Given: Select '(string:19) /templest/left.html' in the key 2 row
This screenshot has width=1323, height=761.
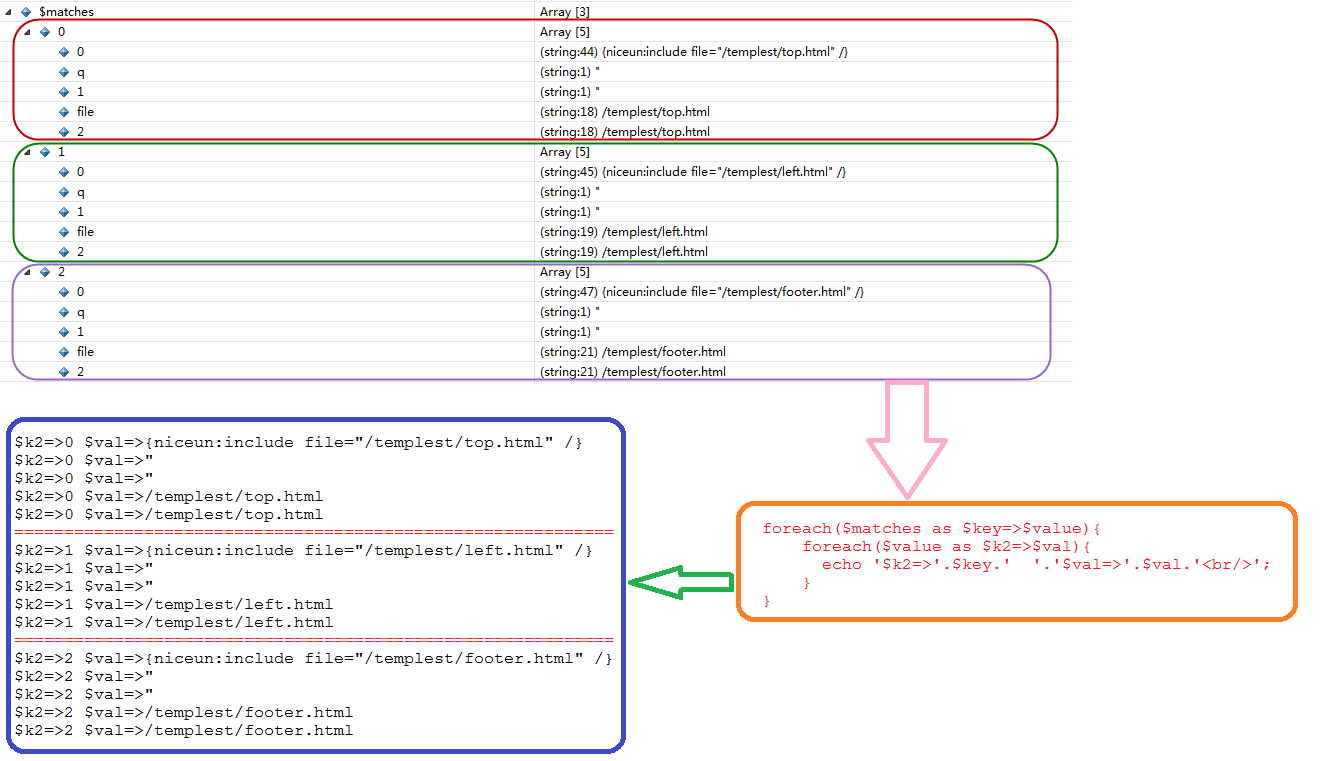Looking at the screenshot, I should tap(624, 252).
